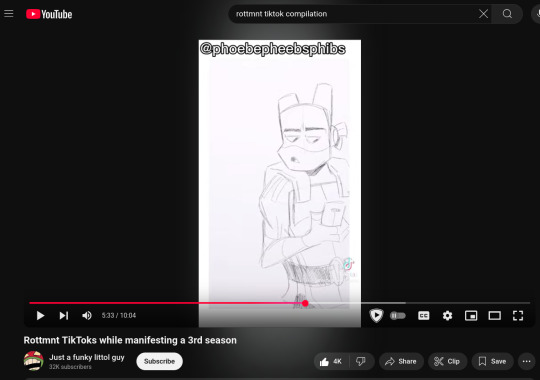540x380 pixels.
Task: Click the search field containing 'rottmnt tiktok compilation'
Action: (355, 14)
